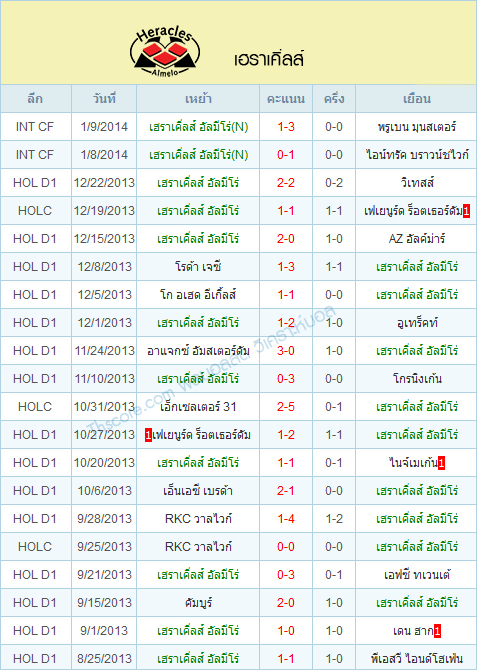Open the 2-2 score against วิเทสส์
Screen dimensions: 477x670
286,183
